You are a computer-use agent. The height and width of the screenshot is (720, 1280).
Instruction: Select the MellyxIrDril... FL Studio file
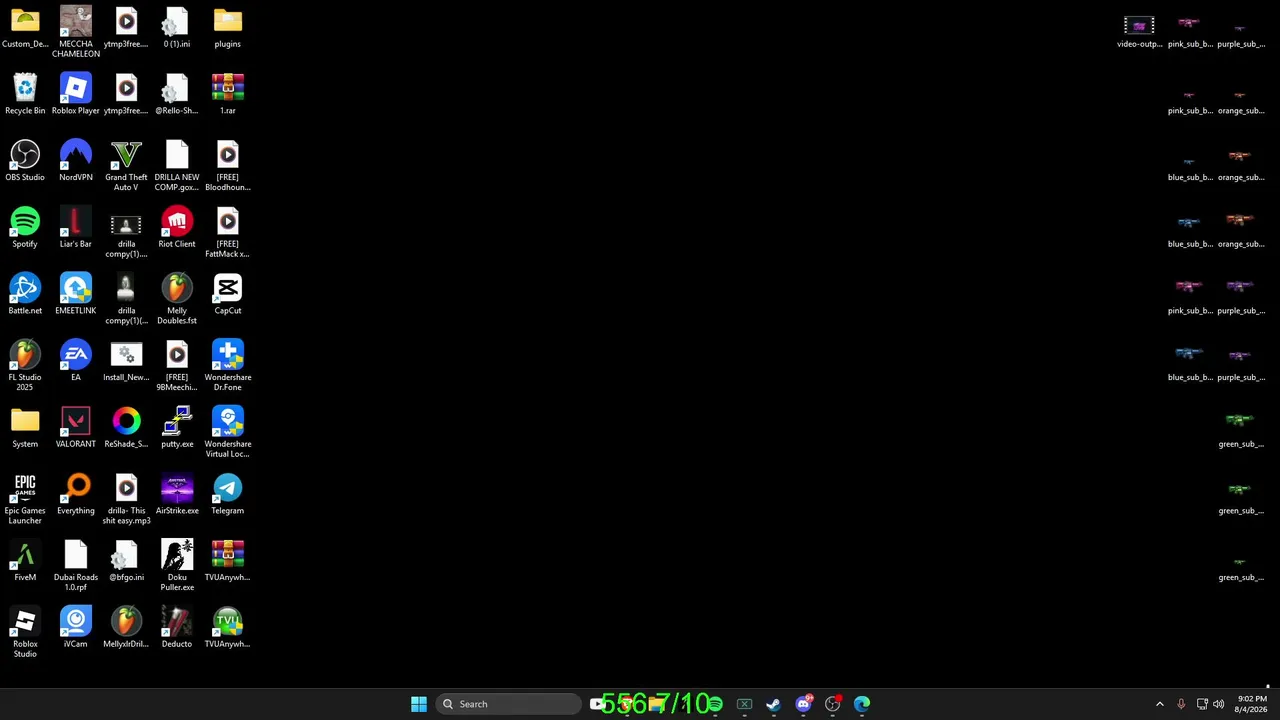point(126,628)
